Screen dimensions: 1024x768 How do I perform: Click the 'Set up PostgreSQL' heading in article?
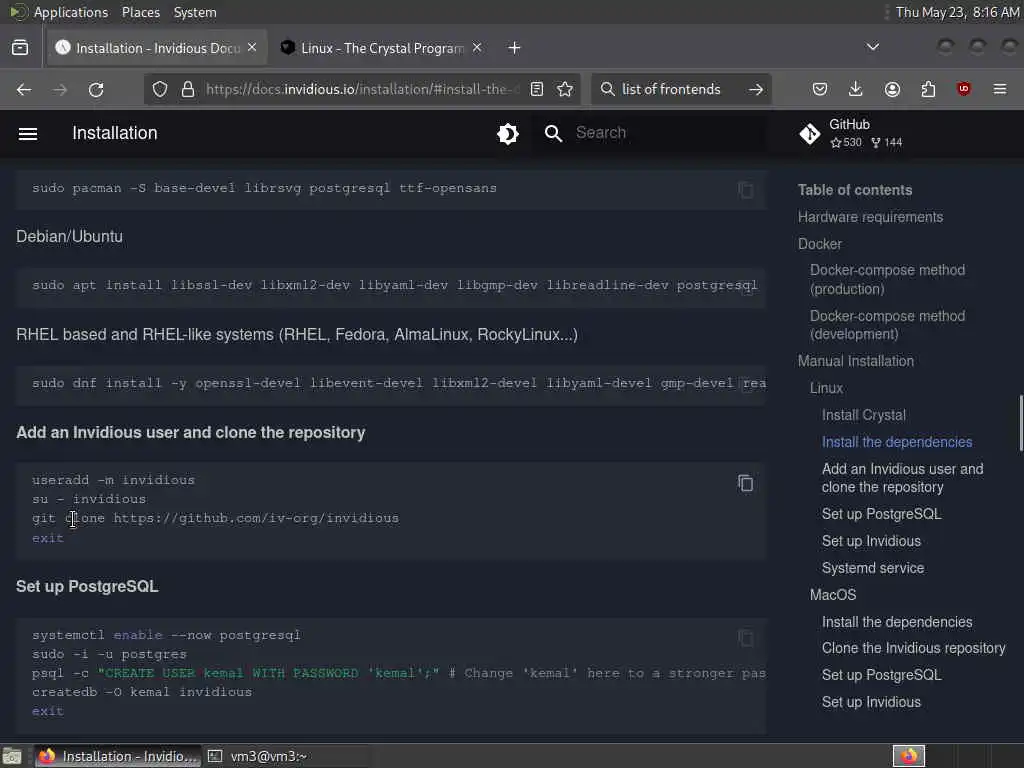[87, 586]
